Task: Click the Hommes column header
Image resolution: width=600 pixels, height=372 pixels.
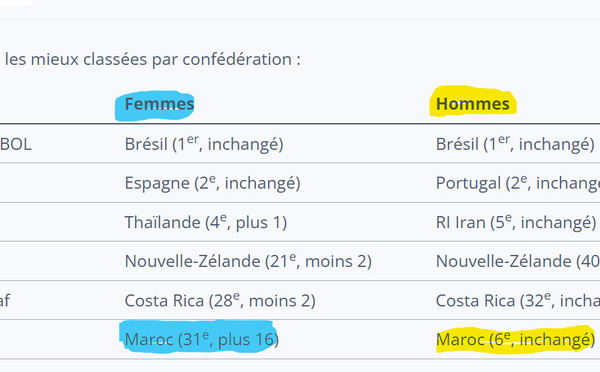Action: 473,104
